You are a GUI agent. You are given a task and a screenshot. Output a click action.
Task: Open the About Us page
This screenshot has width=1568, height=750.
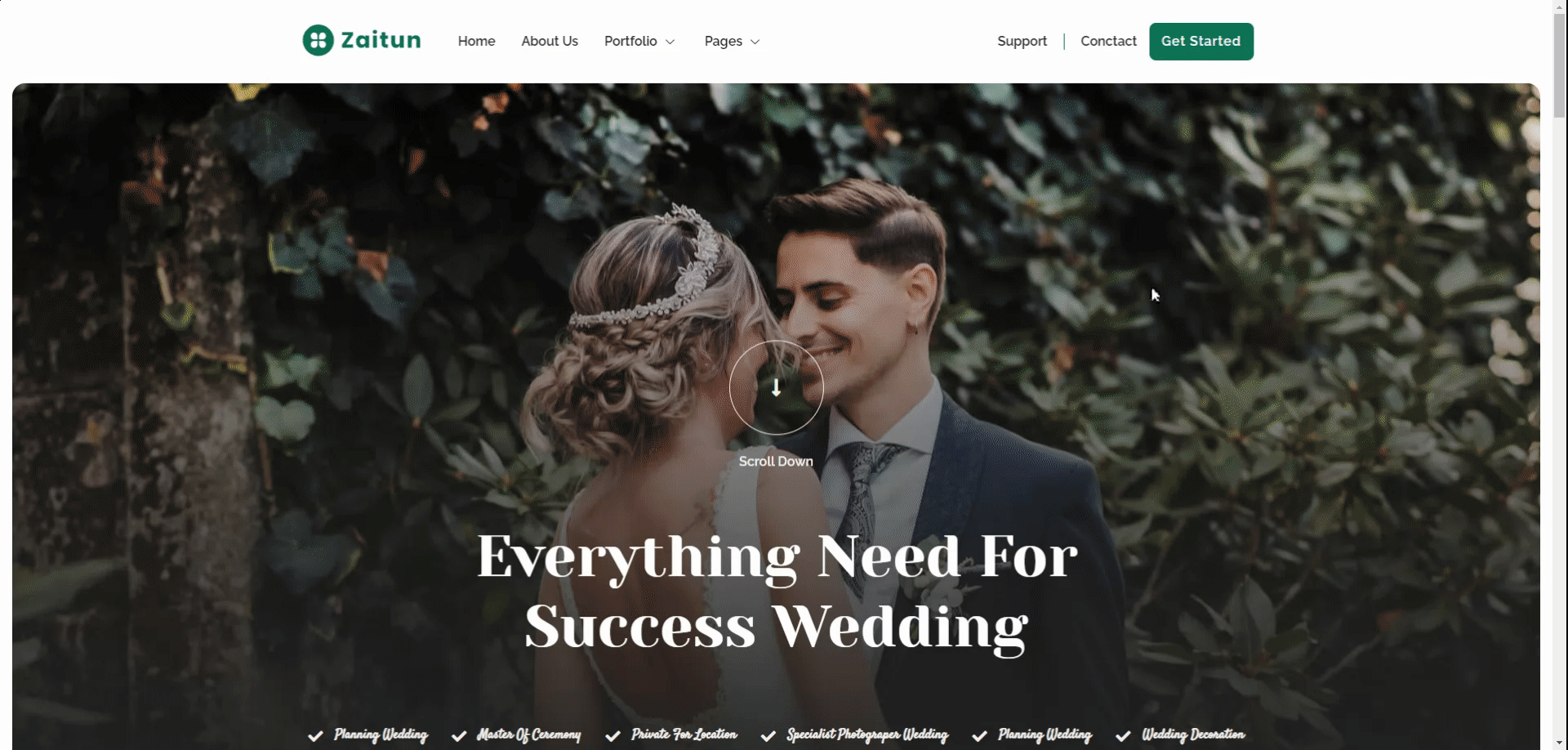[x=550, y=41]
